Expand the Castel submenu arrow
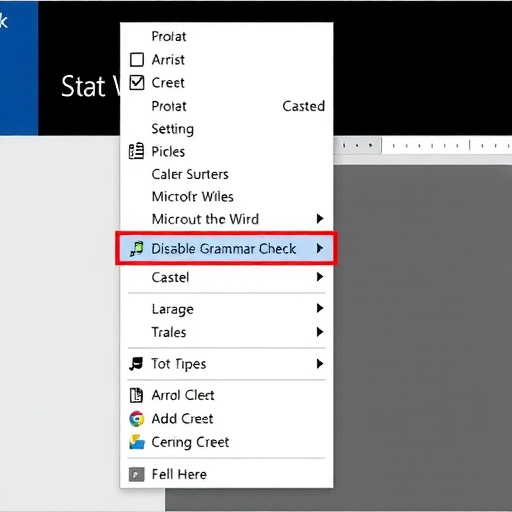The width and height of the screenshot is (512, 512). [x=320, y=277]
